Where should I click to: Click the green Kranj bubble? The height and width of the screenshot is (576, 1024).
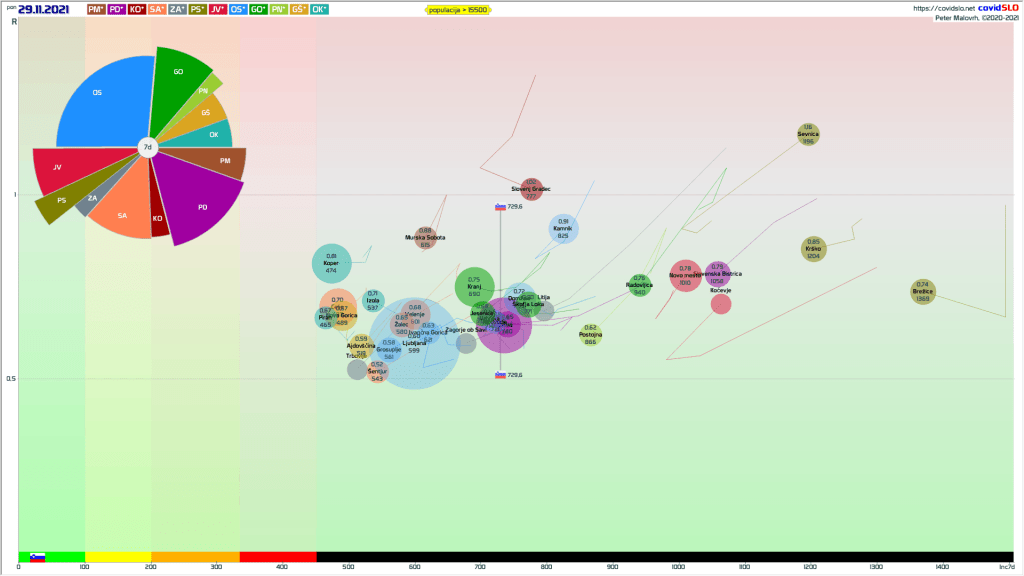coord(474,287)
